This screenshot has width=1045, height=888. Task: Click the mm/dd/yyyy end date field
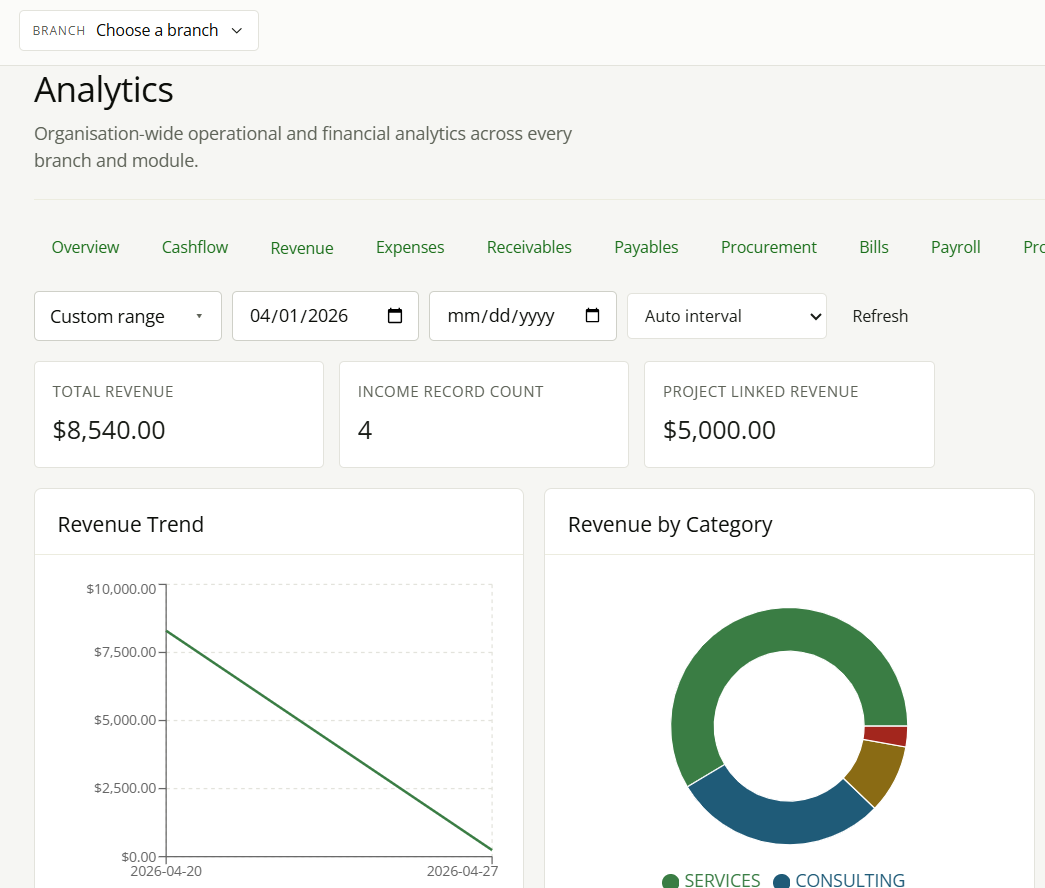(x=522, y=316)
